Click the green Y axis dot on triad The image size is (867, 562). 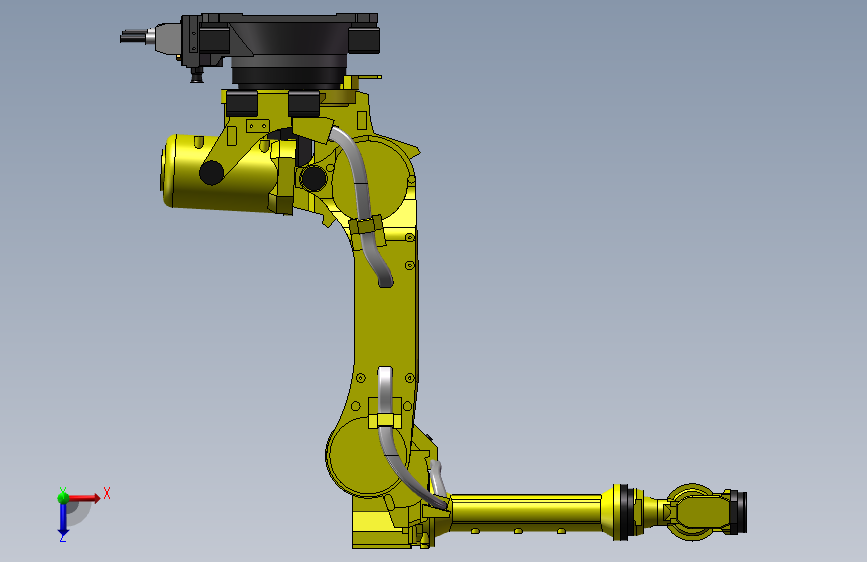click(63, 497)
